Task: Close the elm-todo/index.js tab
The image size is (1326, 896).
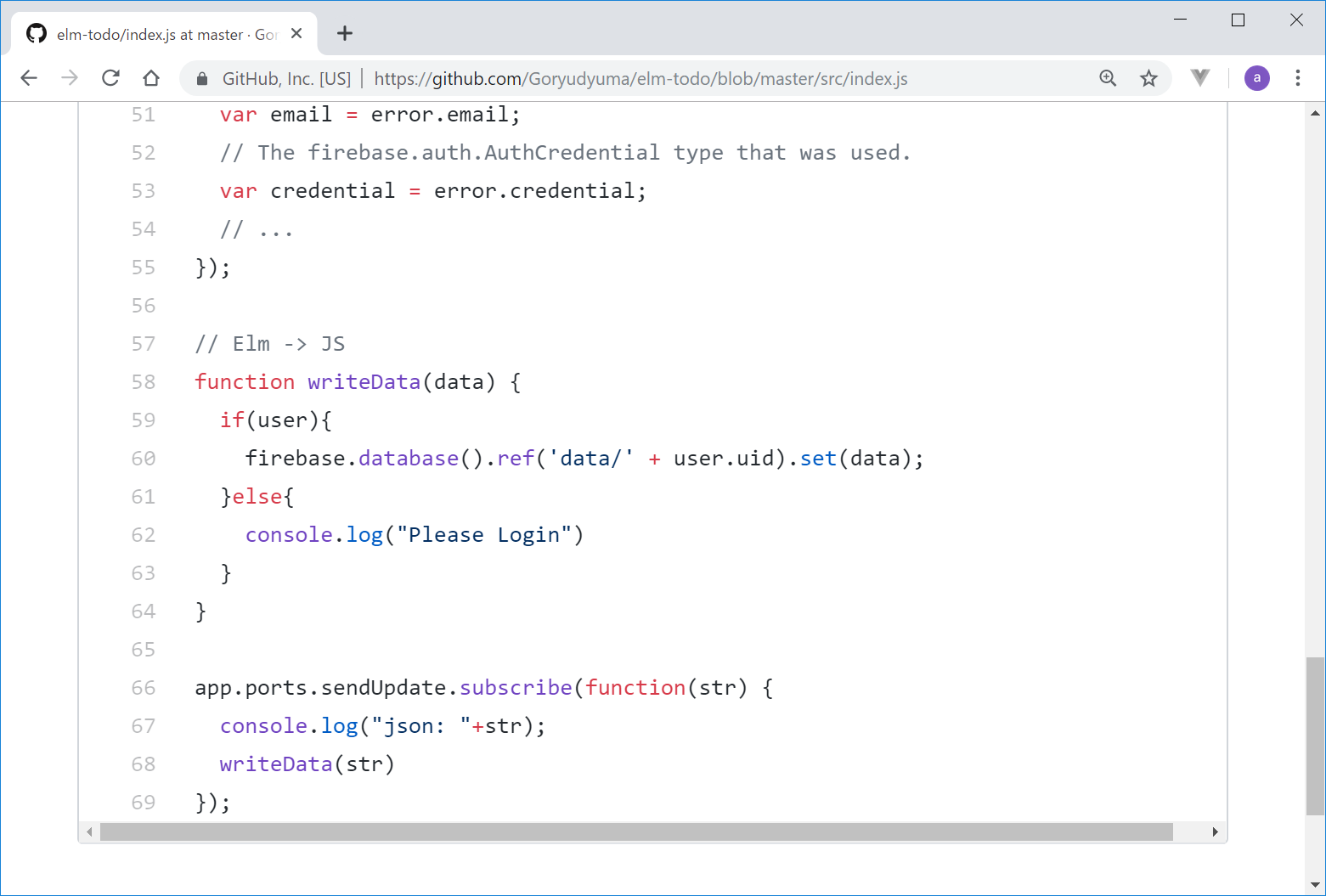Action: point(296,34)
